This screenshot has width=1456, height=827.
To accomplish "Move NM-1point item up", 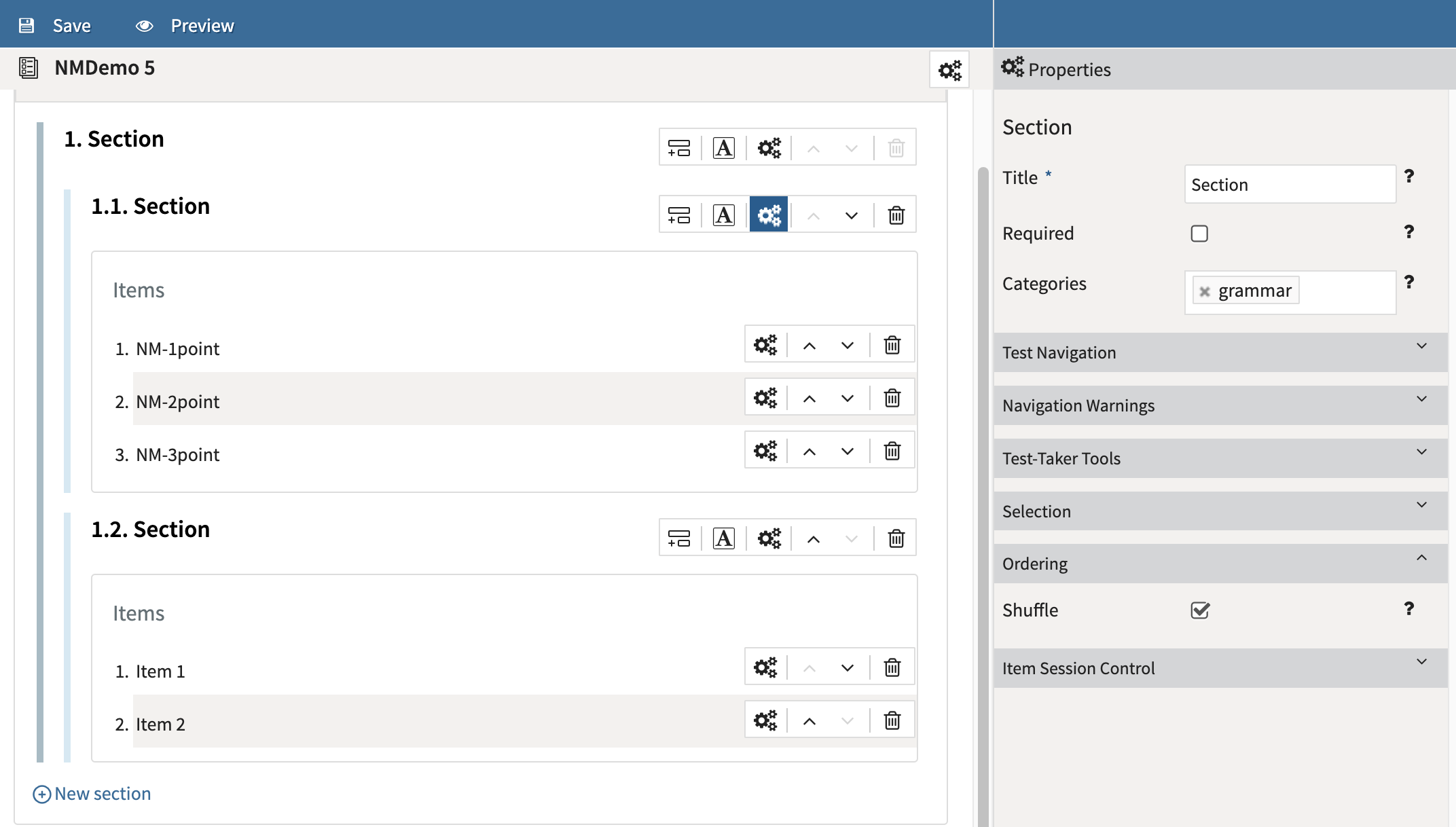I will click(x=809, y=346).
